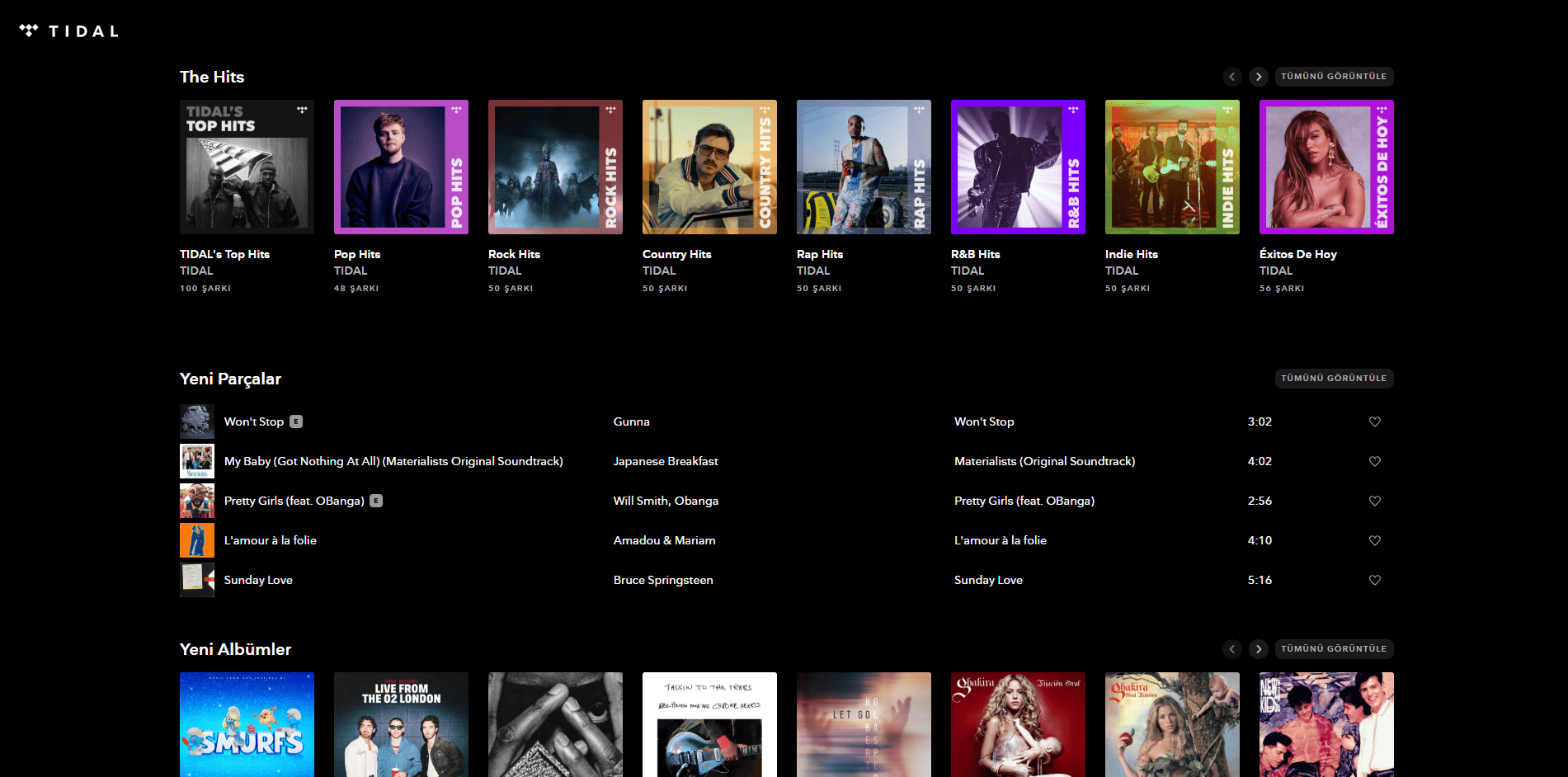Viewport: 1568px width, 777px height.
Task: Open L'amour à la folie album link
Action: pos(1001,540)
